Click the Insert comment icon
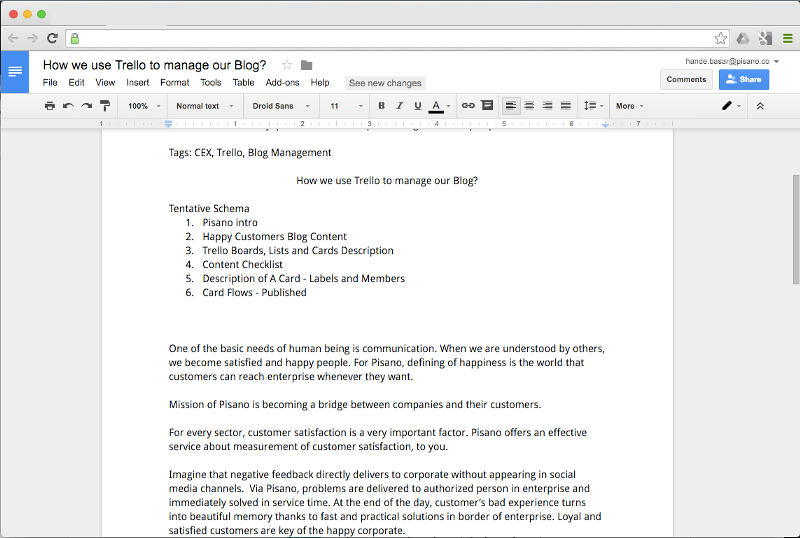The image size is (800, 538). (487, 105)
